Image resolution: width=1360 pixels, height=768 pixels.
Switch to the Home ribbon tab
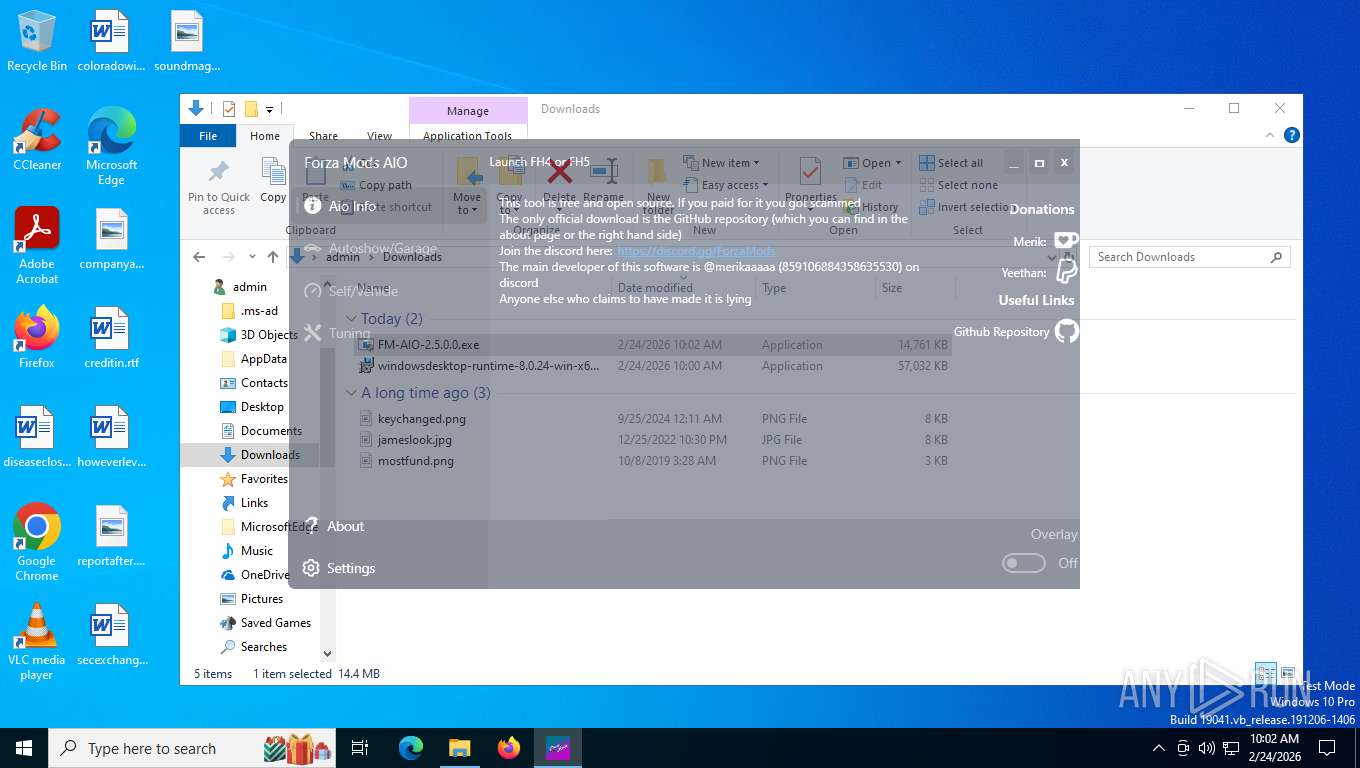(265, 136)
